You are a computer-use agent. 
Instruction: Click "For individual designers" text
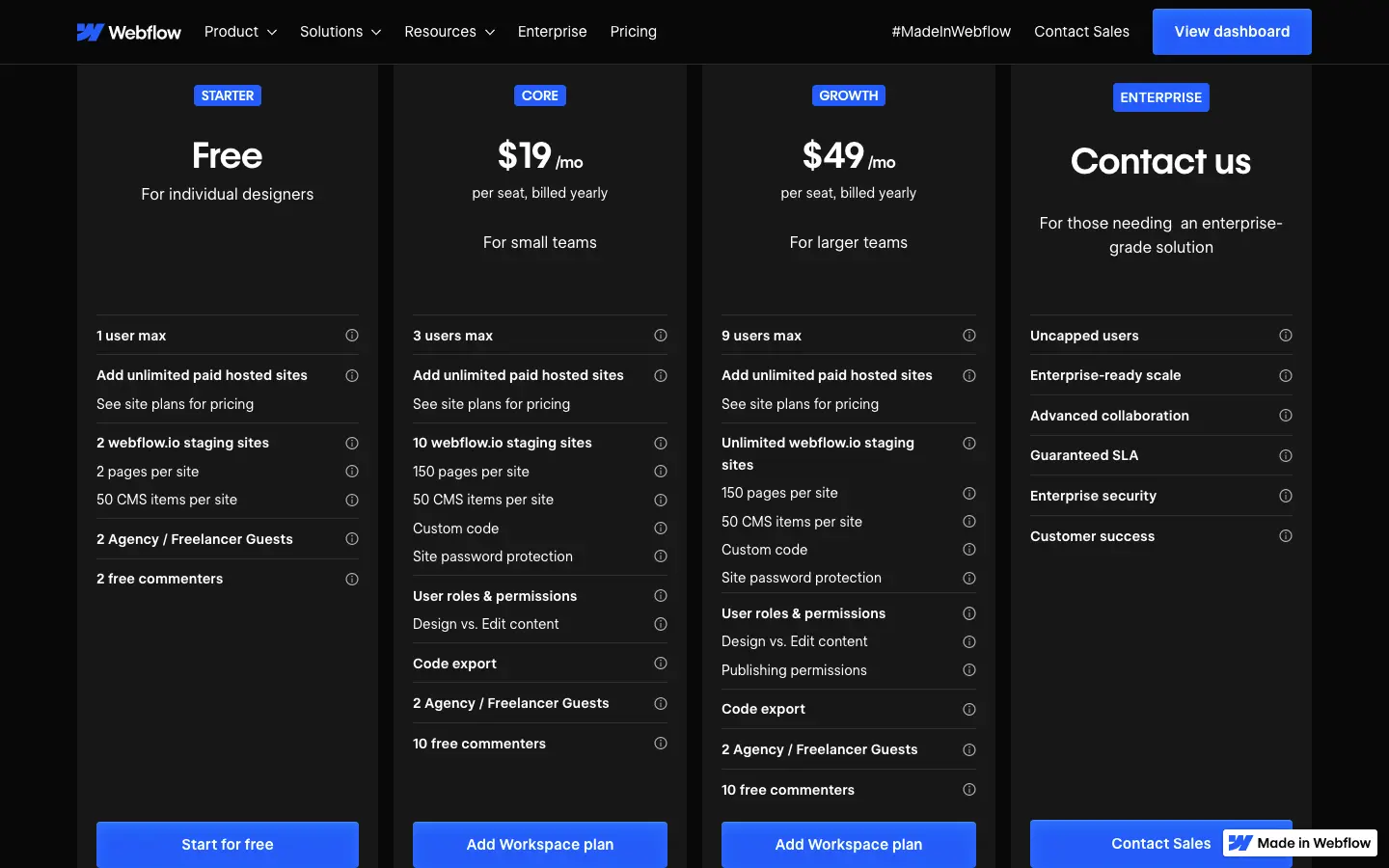click(228, 194)
